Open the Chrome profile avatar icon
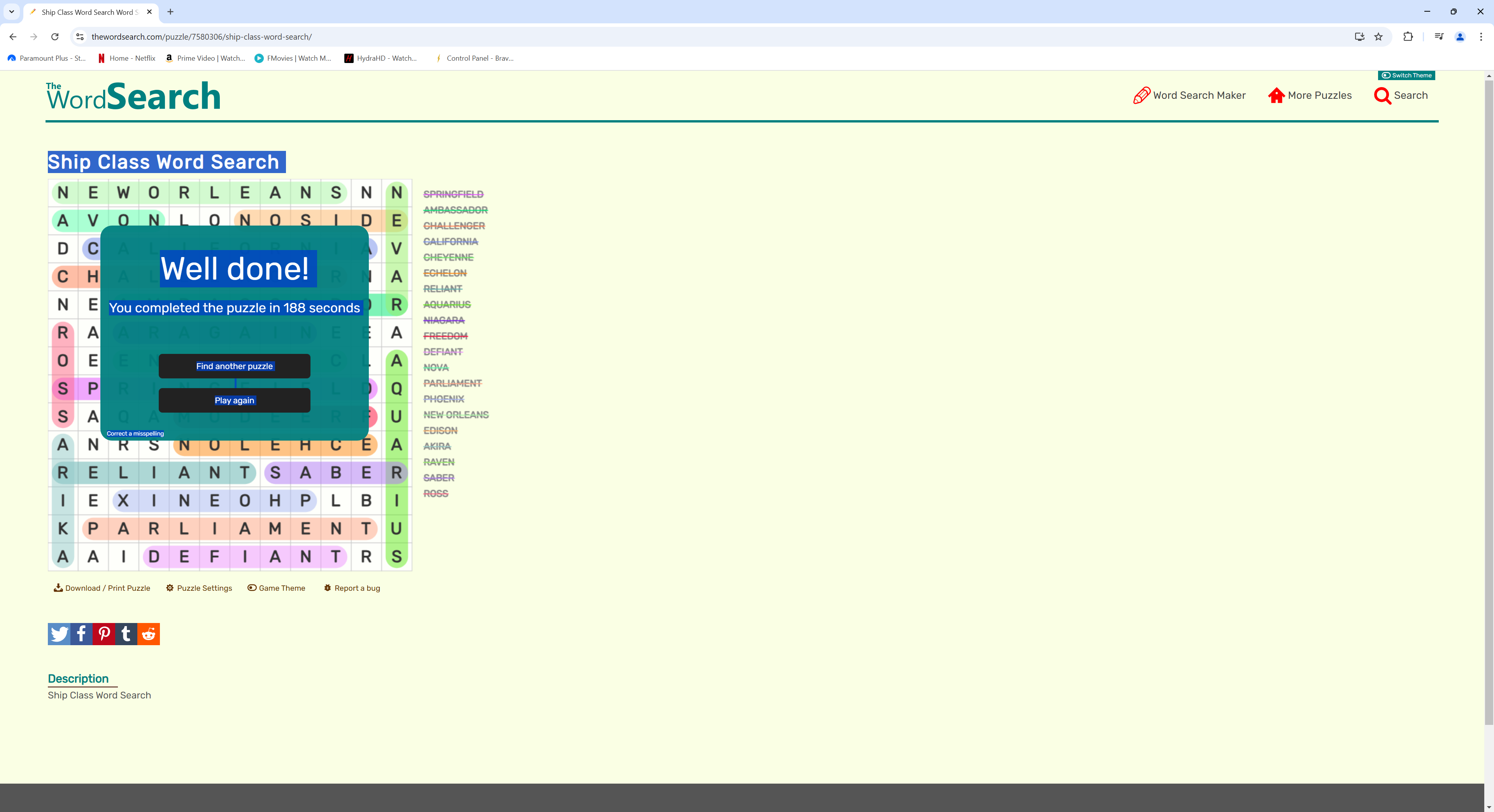The image size is (1494, 812). click(1460, 37)
